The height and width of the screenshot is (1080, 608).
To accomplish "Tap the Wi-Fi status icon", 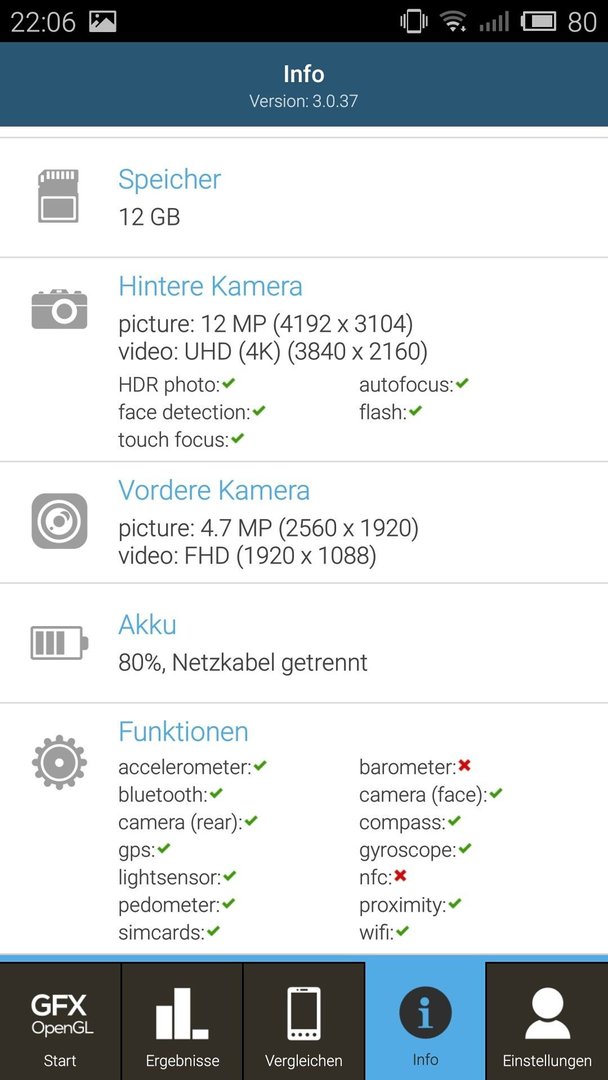I will coord(454,22).
